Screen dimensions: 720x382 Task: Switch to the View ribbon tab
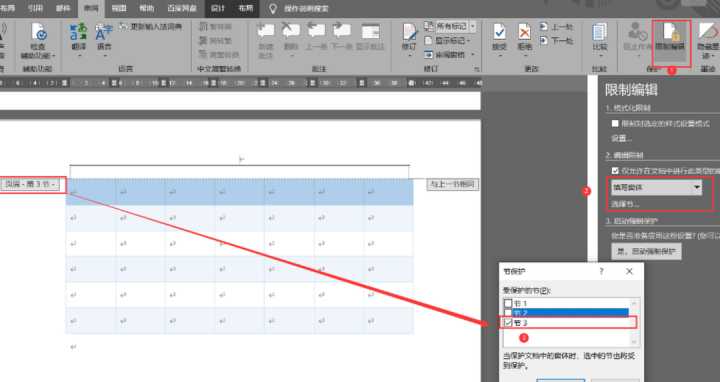(x=119, y=8)
